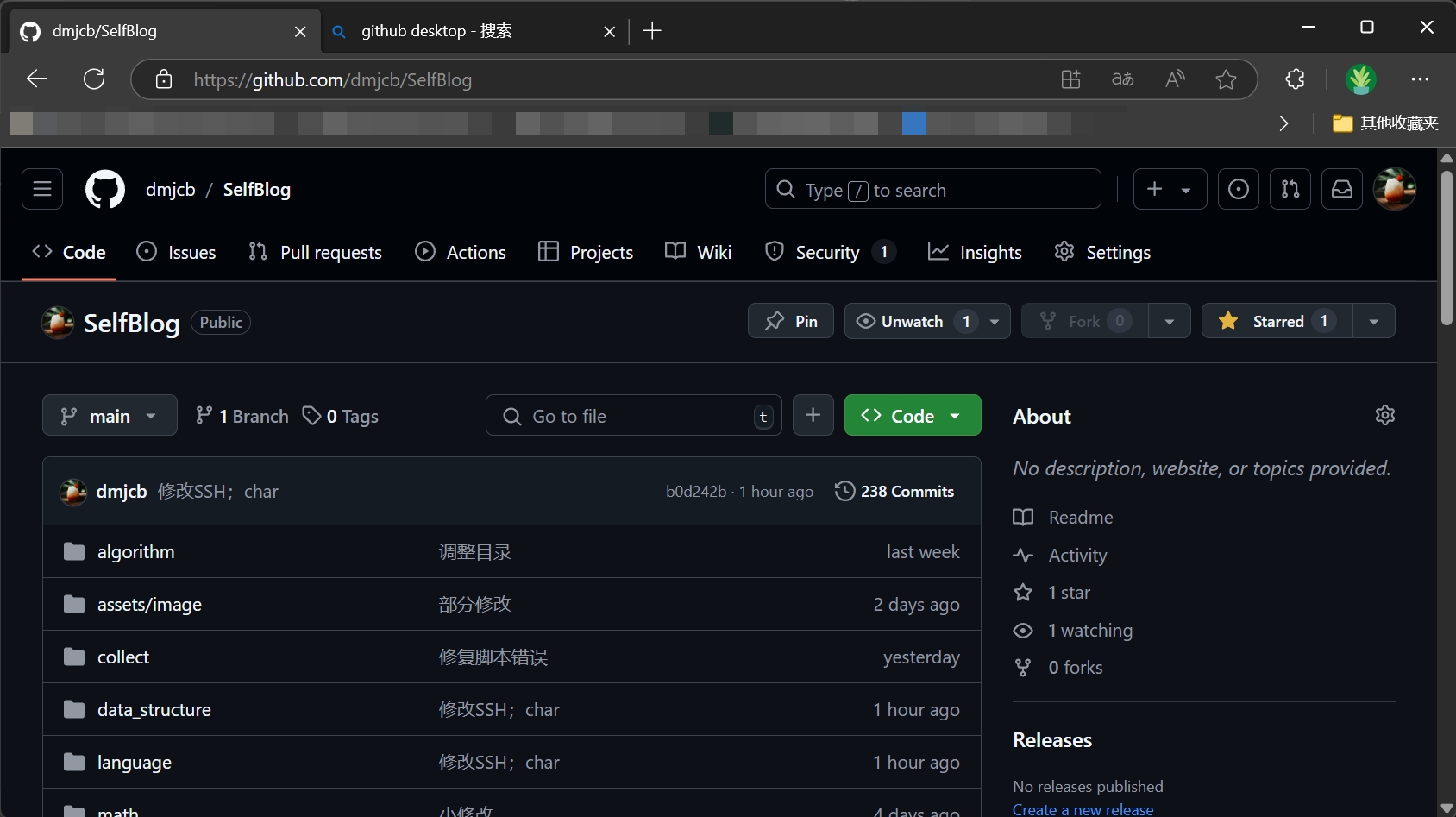Screen dimensions: 1456x817
Task: Open the repository Settings tab
Action: click(1102, 252)
